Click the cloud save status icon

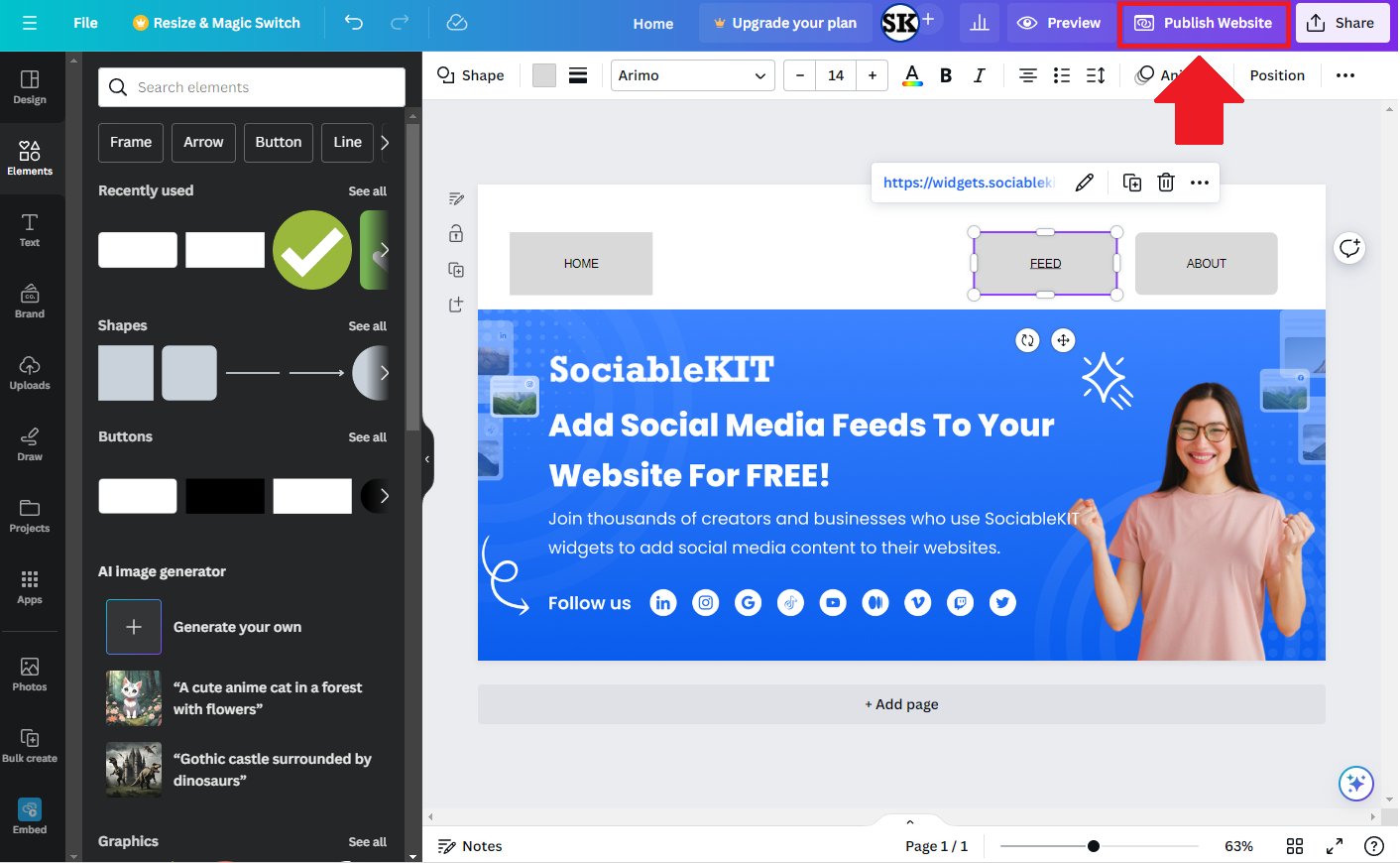tap(456, 23)
